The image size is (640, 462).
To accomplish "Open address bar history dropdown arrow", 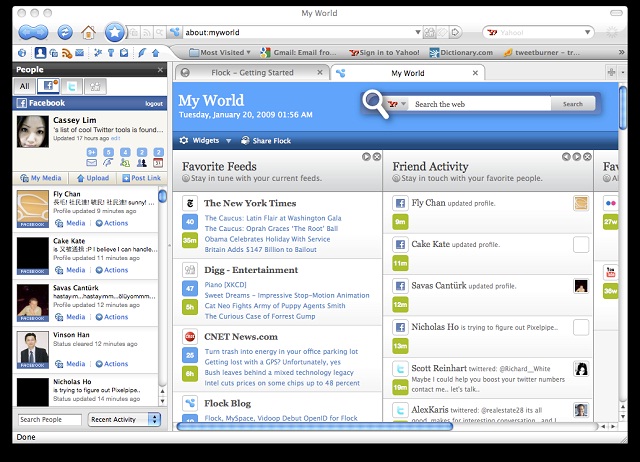I will point(418,32).
